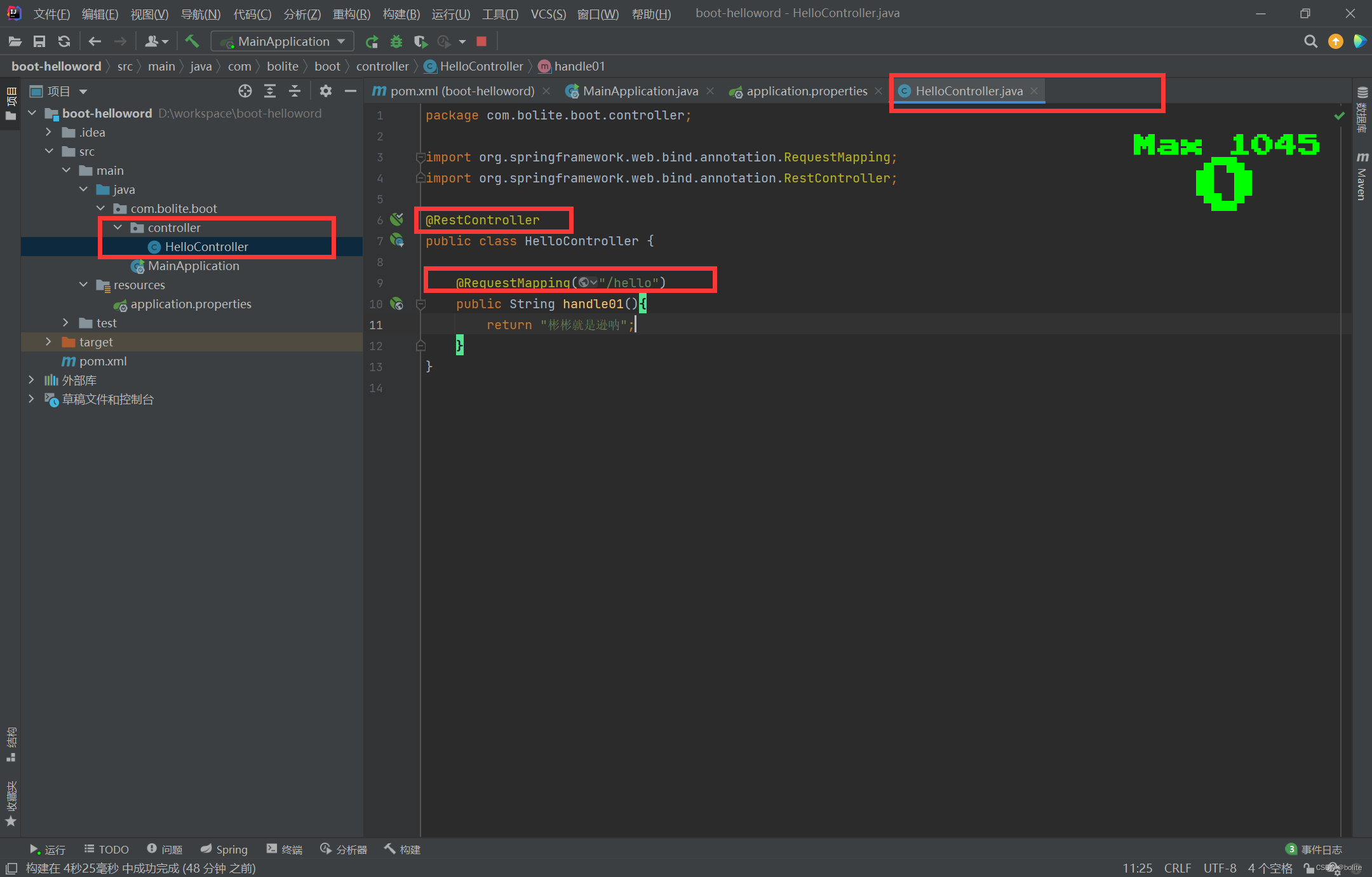Open the project view mode dropdown
The width and height of the screenshot is (1372, 877).
(x=83, y=92)
